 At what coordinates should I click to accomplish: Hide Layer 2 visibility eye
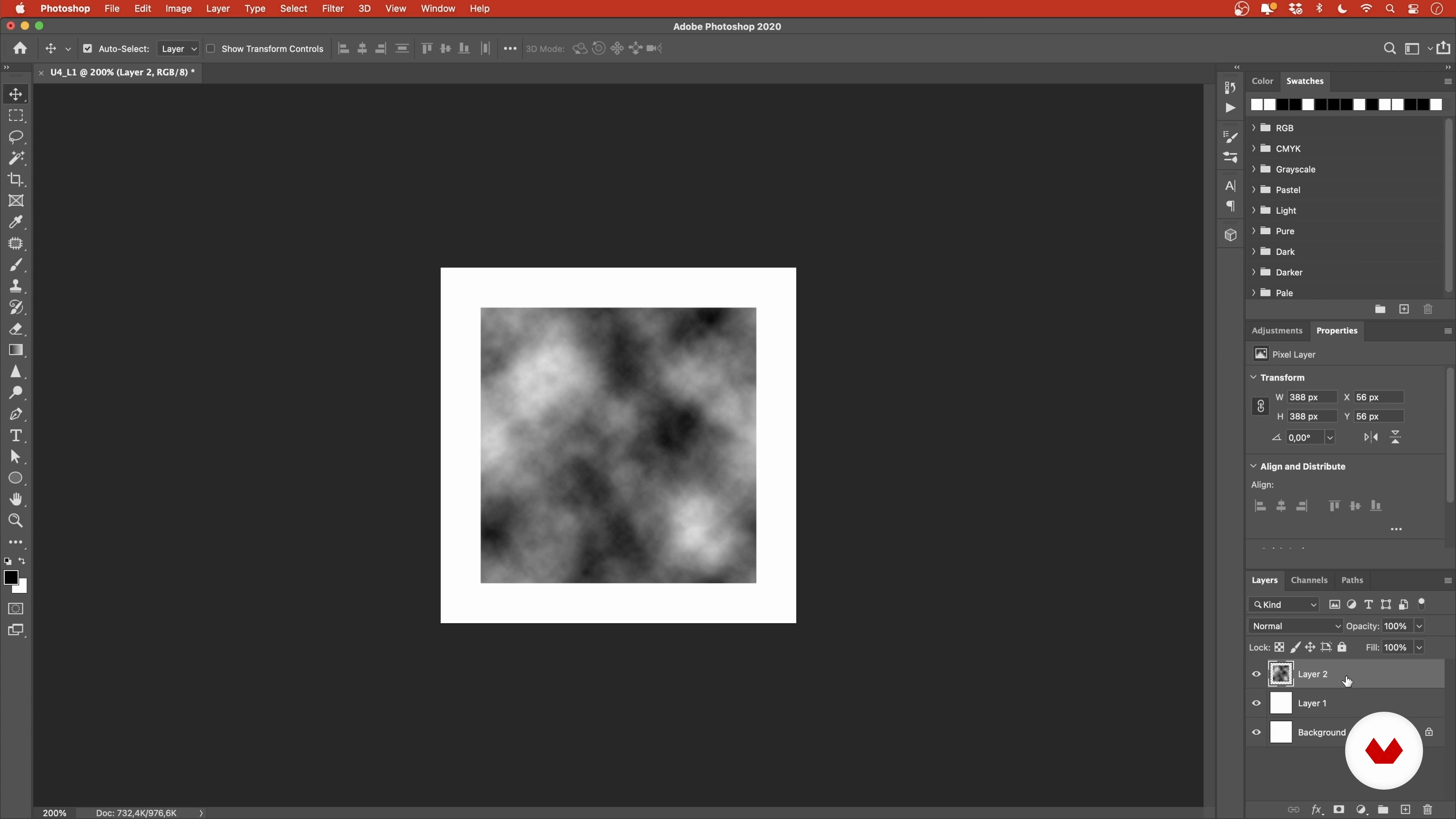pyautogui.click(x=1257, y=674)
